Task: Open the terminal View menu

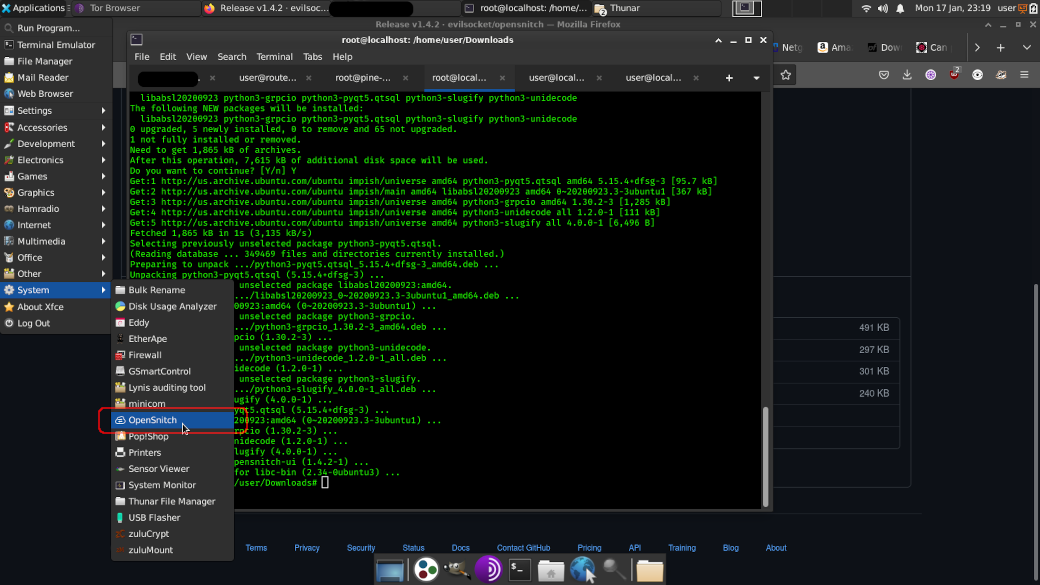Action: [196, 57]
